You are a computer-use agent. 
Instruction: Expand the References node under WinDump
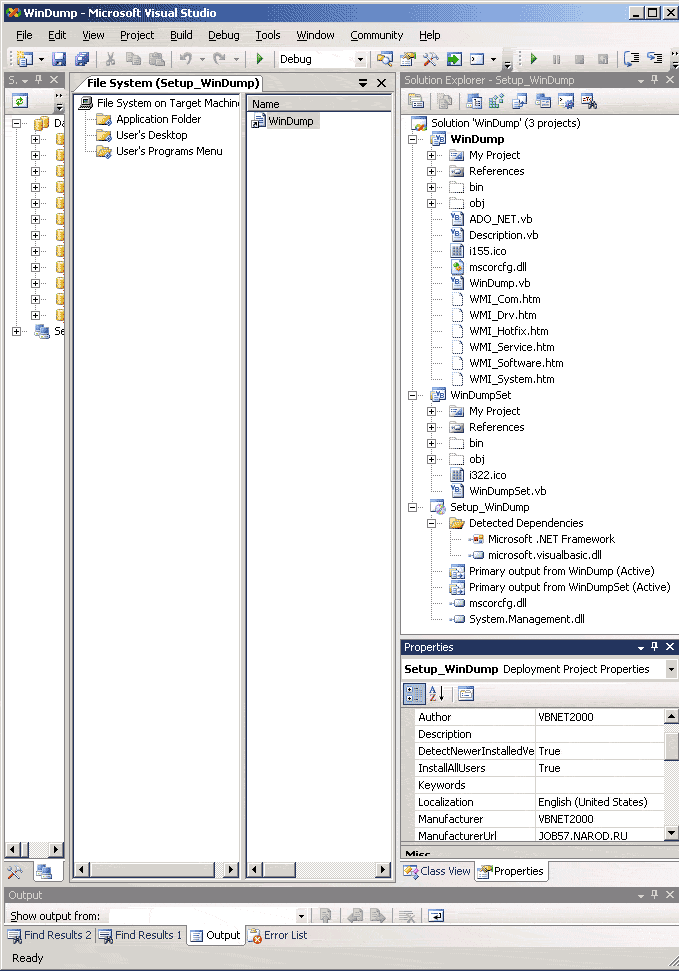(x=431, y=172)
